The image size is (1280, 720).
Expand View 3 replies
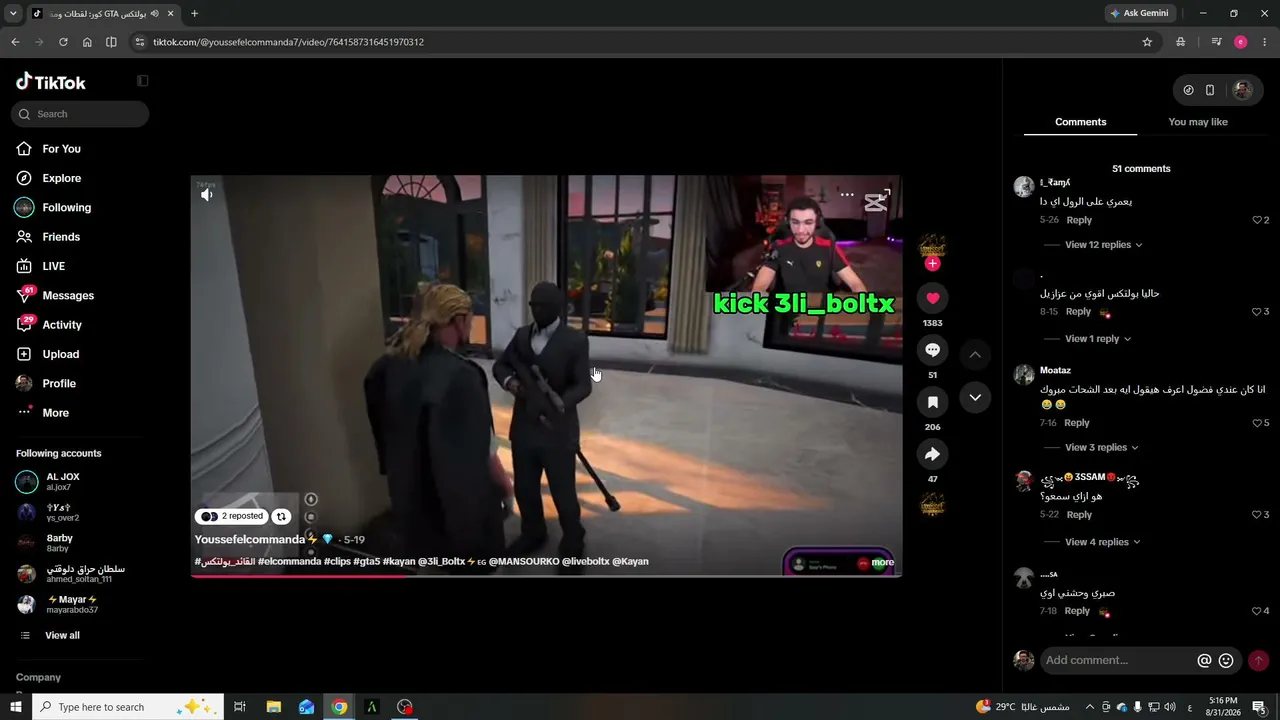(x=1101, y=448)
